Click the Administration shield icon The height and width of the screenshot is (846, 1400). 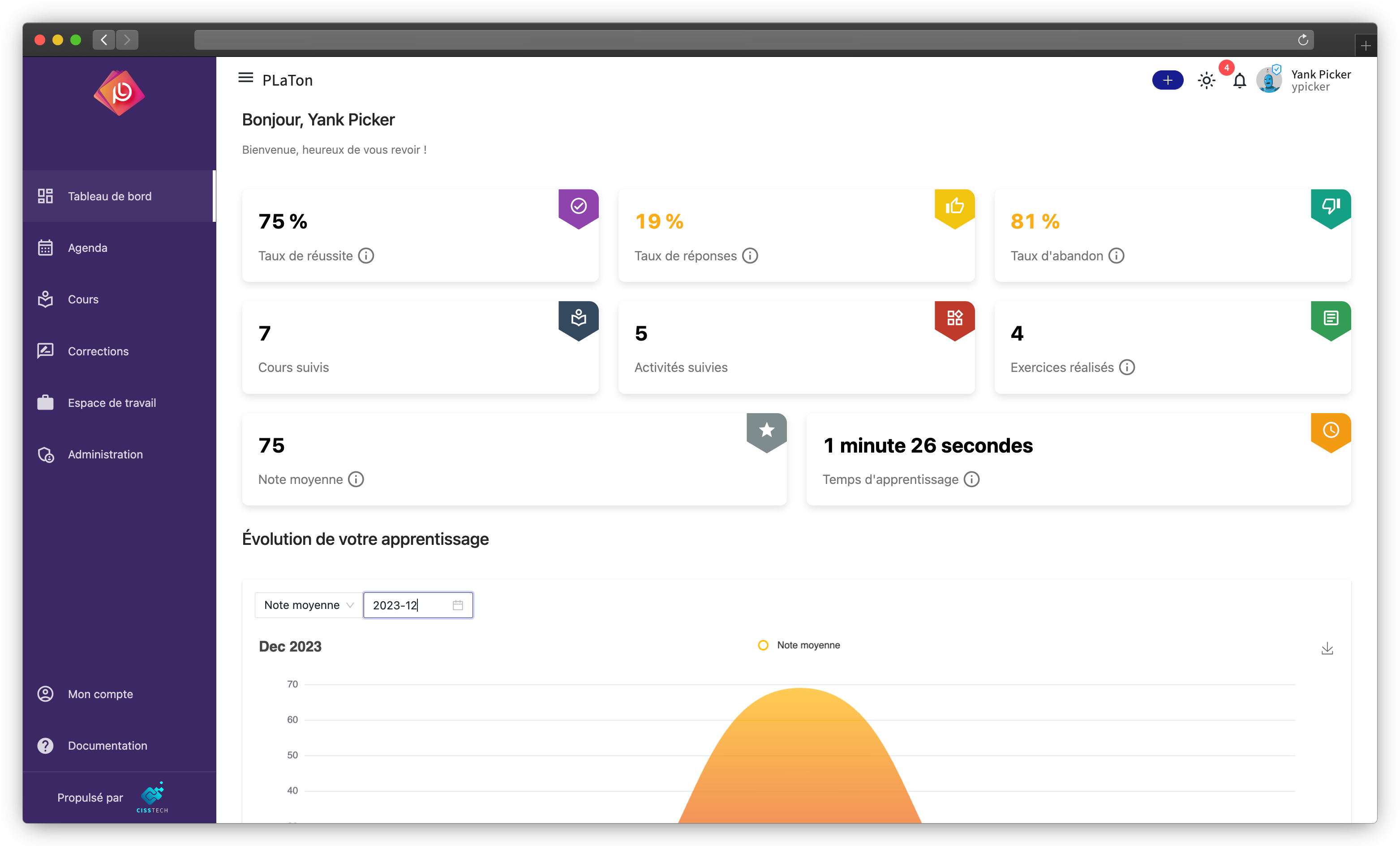click(x=45, y=454)
